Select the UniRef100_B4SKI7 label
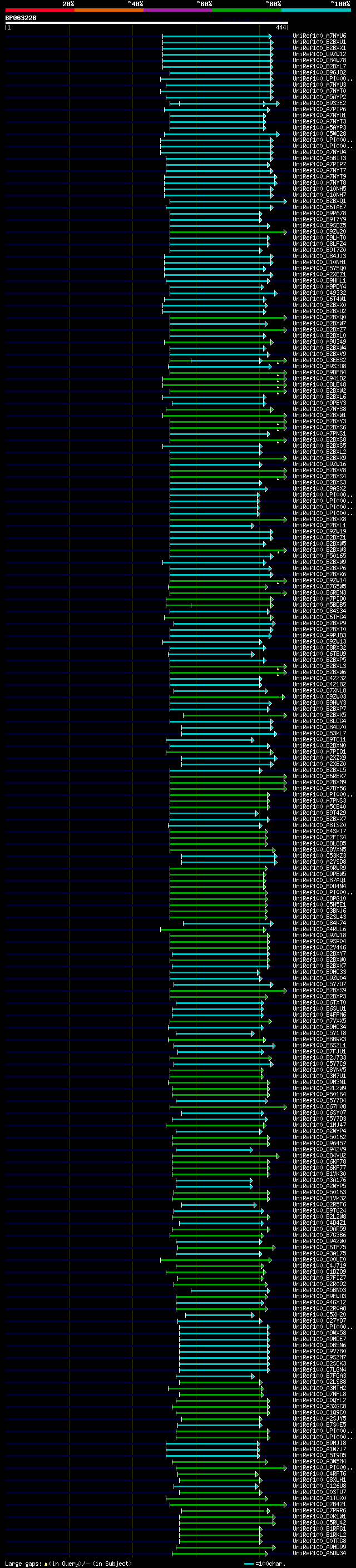The width and height of the screenshot is (356, 1568). [x=319, y=832]
